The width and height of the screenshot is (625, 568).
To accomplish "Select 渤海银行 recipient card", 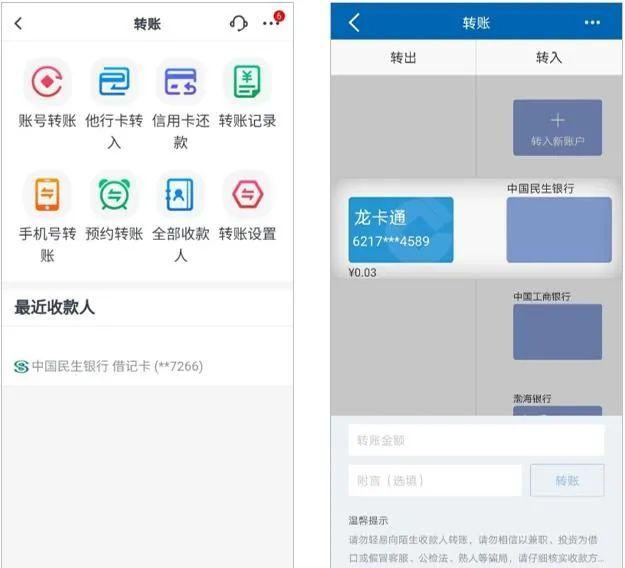I will coord(557,411).
